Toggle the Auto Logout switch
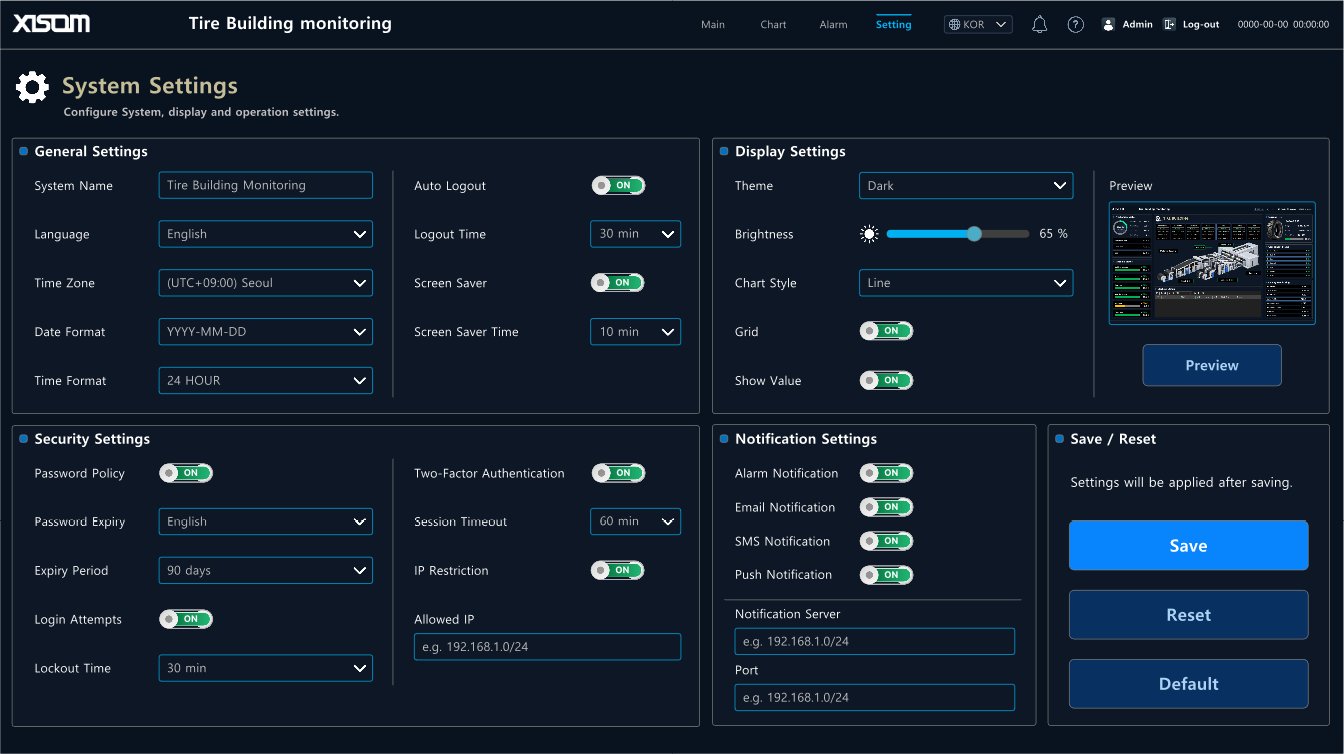 pos(618,186)
